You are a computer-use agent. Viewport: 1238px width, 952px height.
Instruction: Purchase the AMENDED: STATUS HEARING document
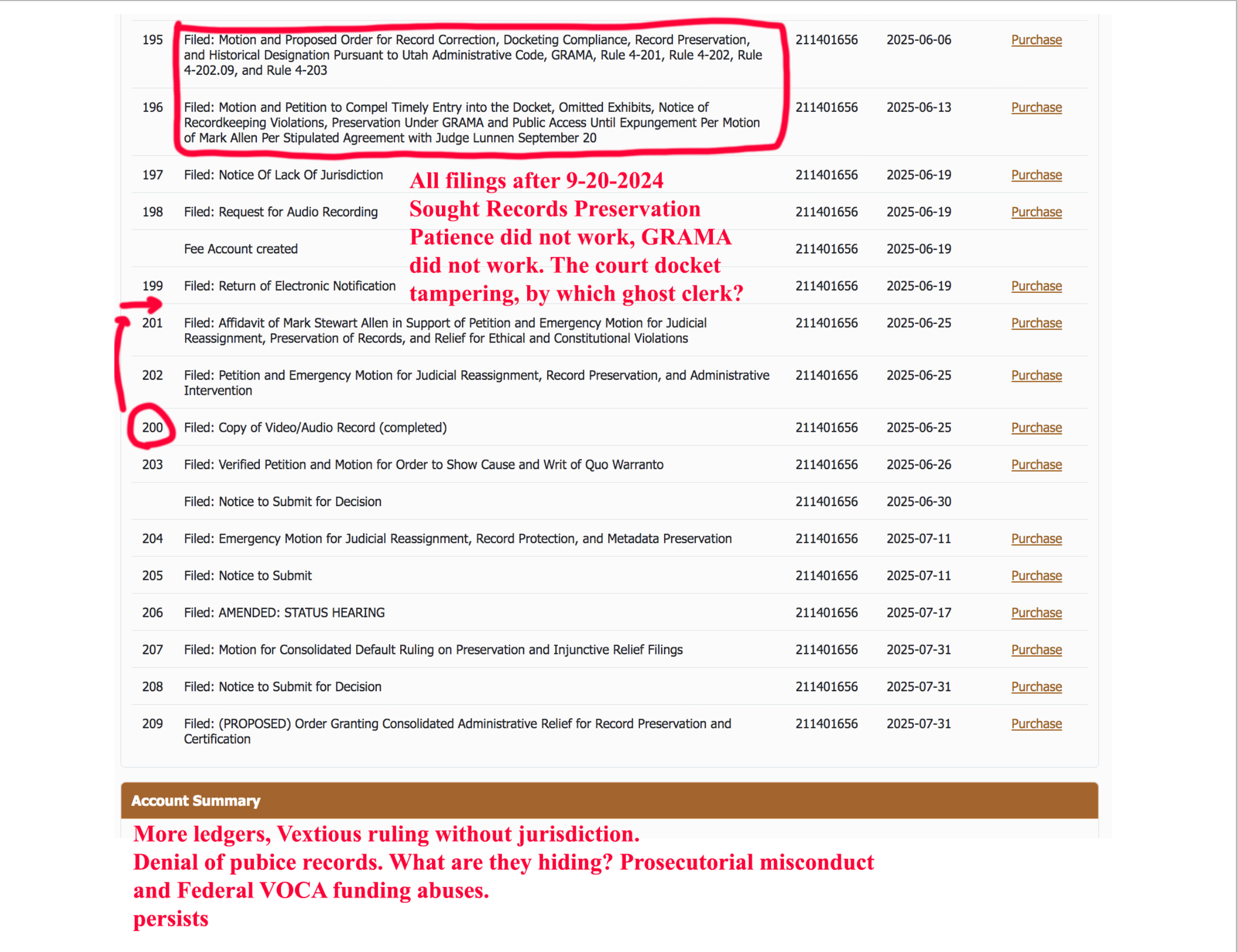click(1036, 612)
